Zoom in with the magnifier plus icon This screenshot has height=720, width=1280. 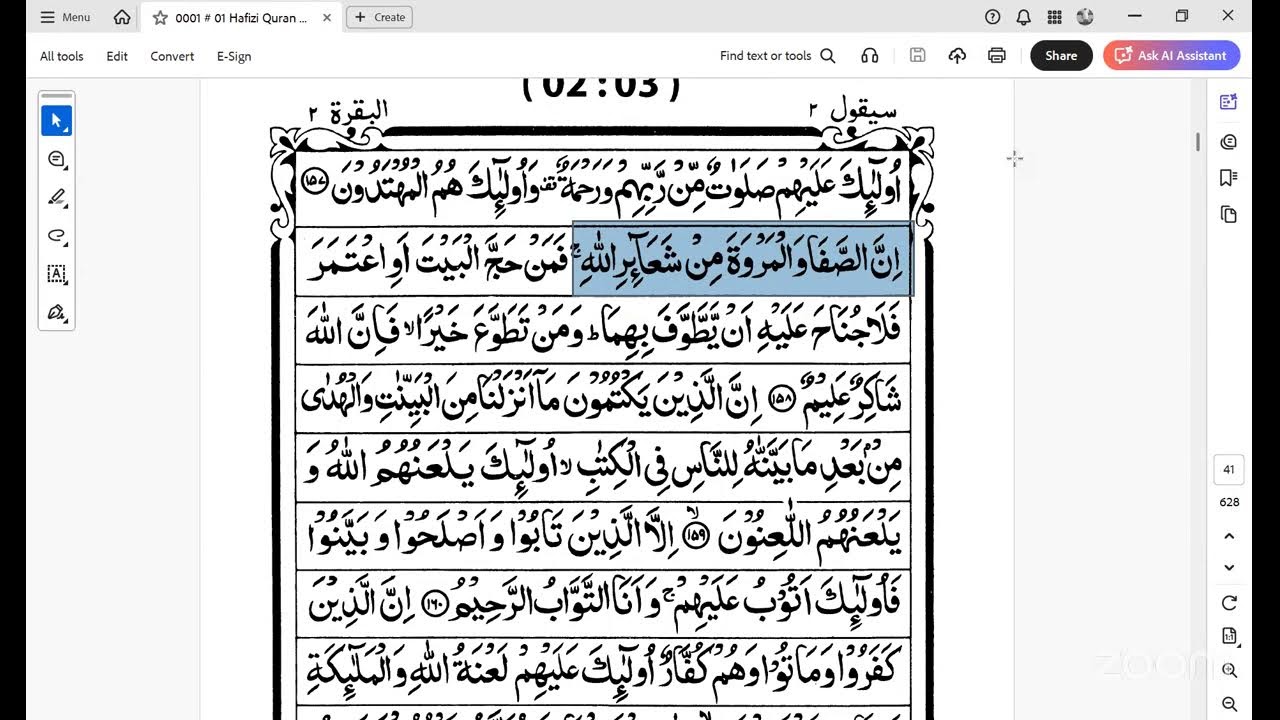(1229, 670)
